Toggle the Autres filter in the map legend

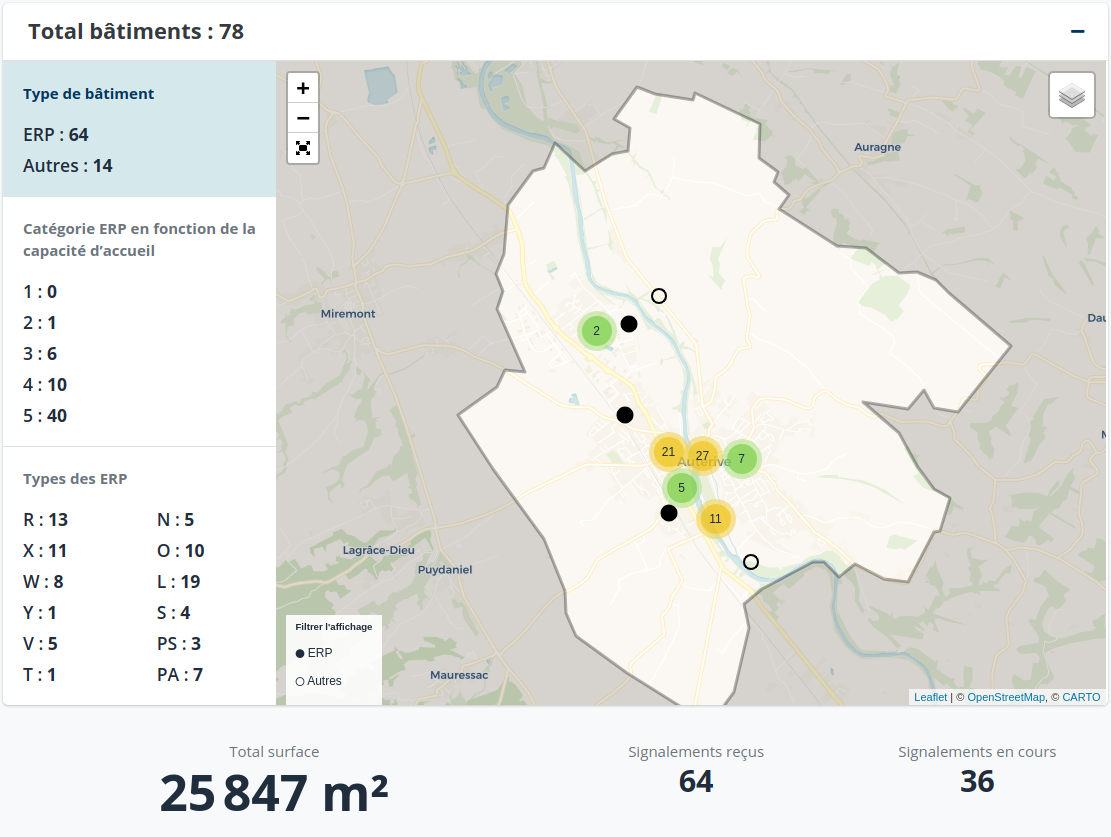tap(318, 681)
